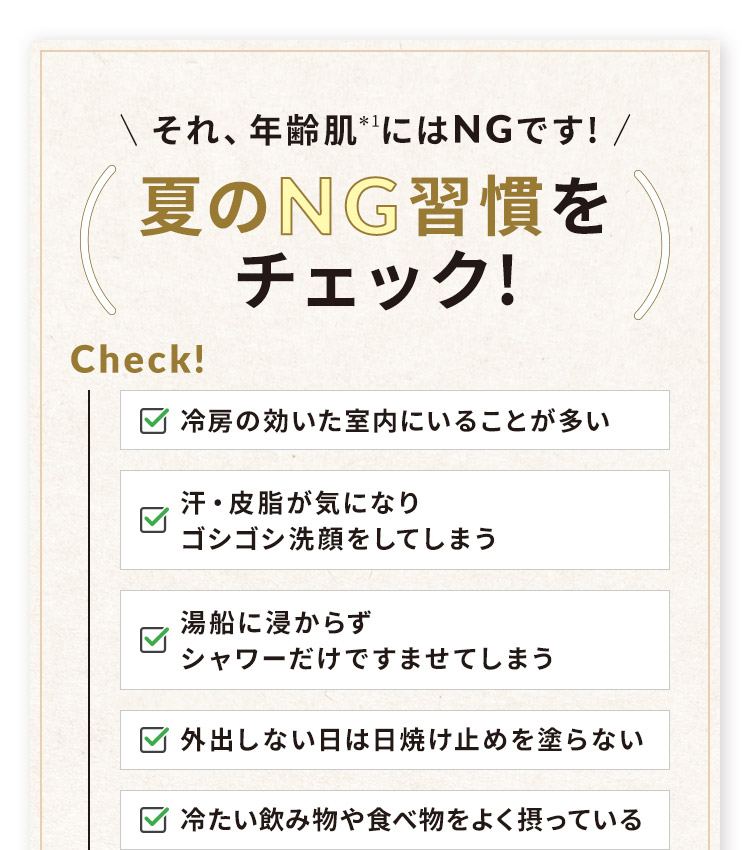The width and height of the screenshot is (750, 850).
Task: Toggle the checkbox for 冷房の効いた室内にいることが多い
Action: click(x=154, y=420)
